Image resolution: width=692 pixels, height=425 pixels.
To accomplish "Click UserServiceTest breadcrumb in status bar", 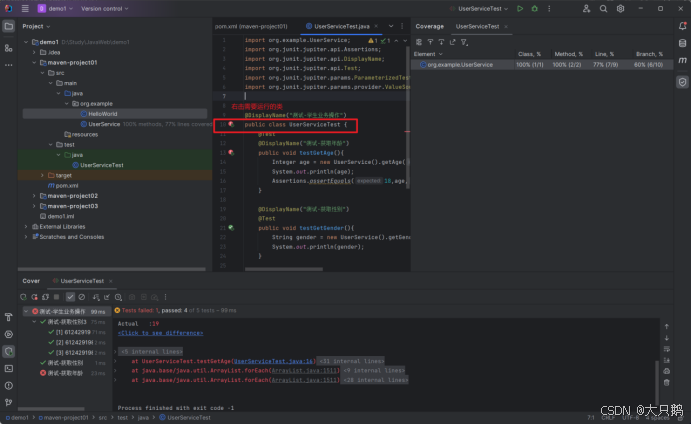I will pos(184,417).
